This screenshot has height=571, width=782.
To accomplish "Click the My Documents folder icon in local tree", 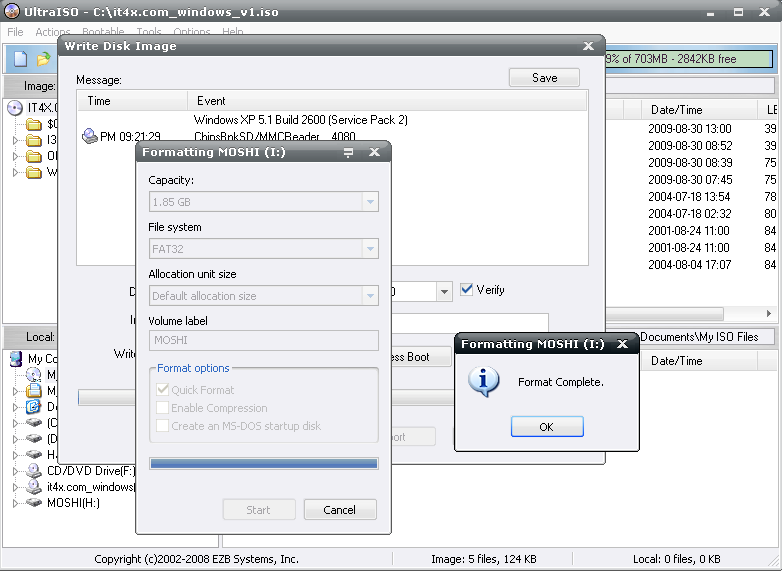I will point(33,390).
